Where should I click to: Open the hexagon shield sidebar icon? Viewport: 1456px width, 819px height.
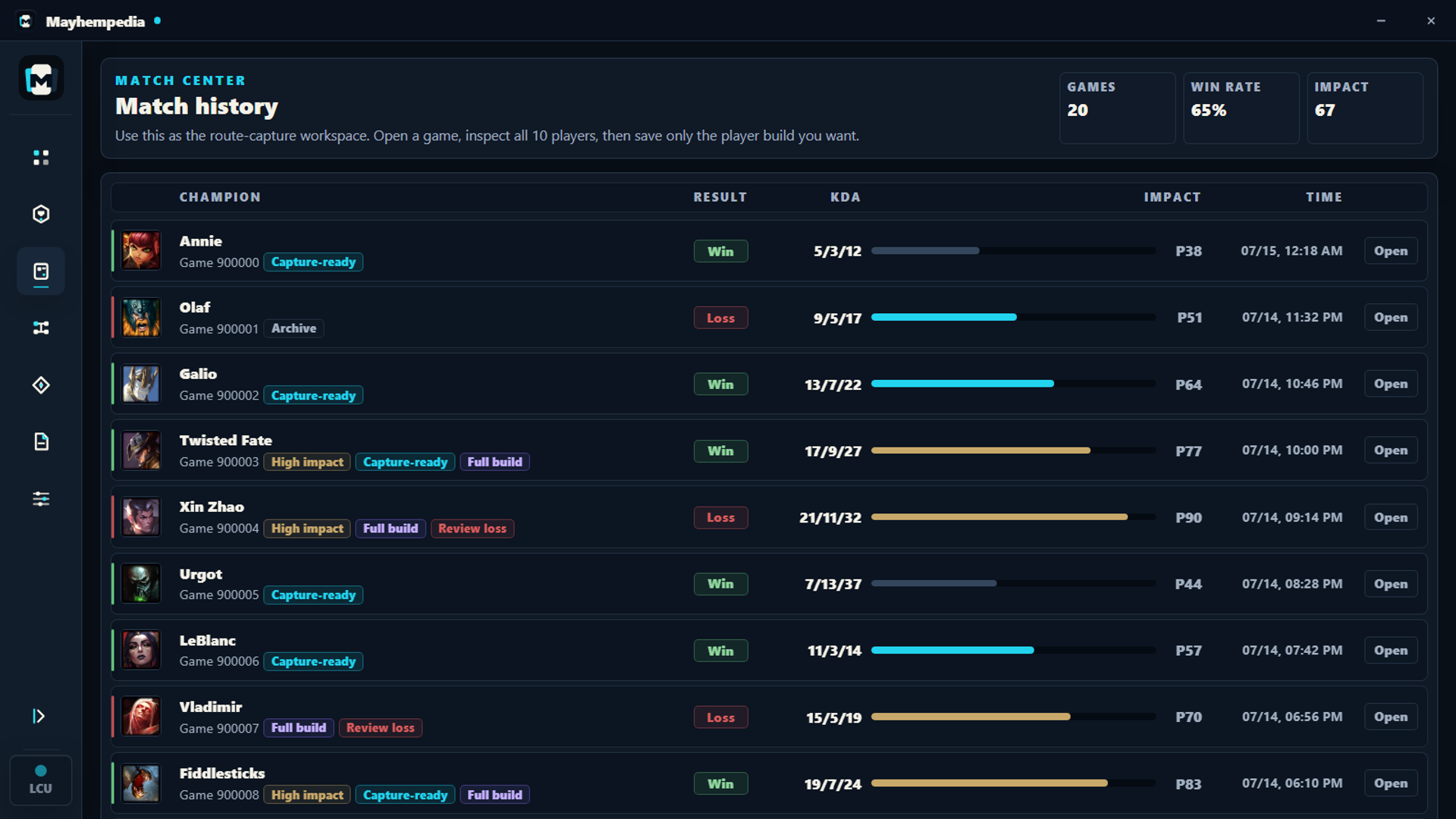pos(41,215)
